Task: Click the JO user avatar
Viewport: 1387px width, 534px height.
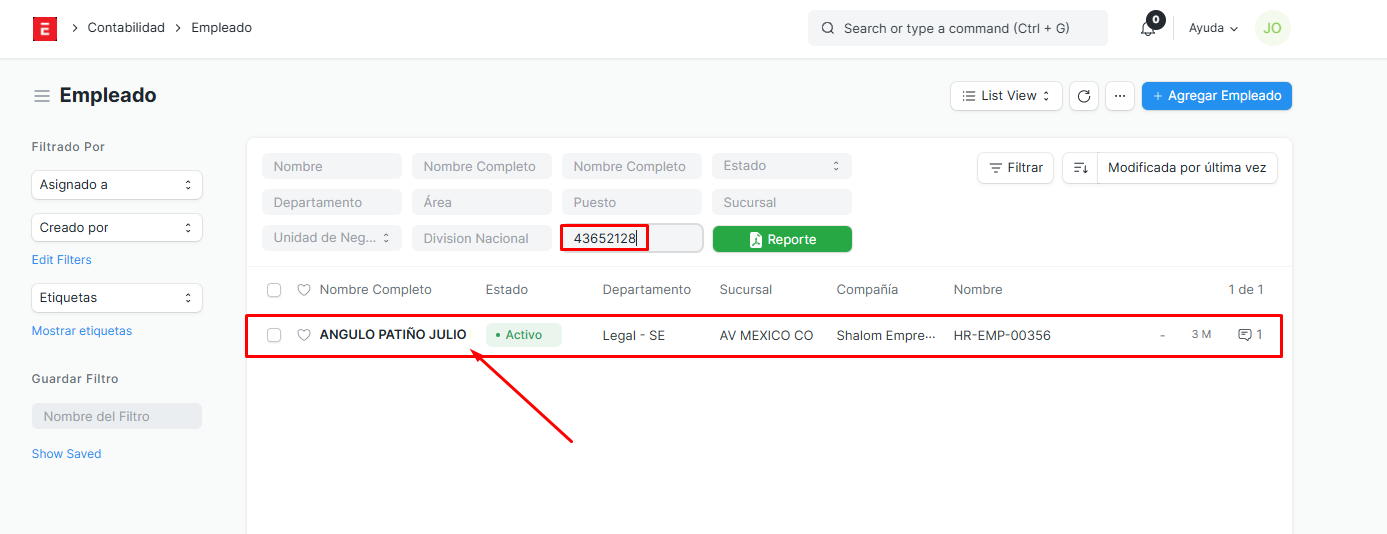Action: pos(1272,28)
